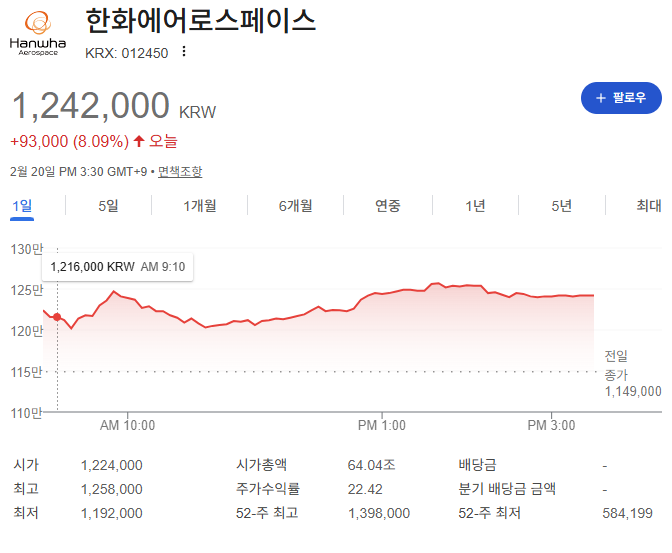Show the 6개월 chart range
672x553 pixels.
tap(295, 206)
